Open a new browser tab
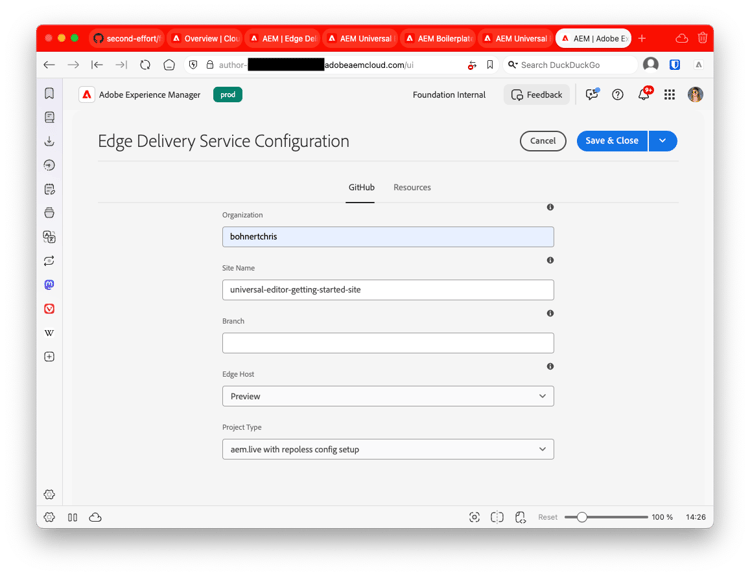The image size is (750, 576). coord(642,38)
